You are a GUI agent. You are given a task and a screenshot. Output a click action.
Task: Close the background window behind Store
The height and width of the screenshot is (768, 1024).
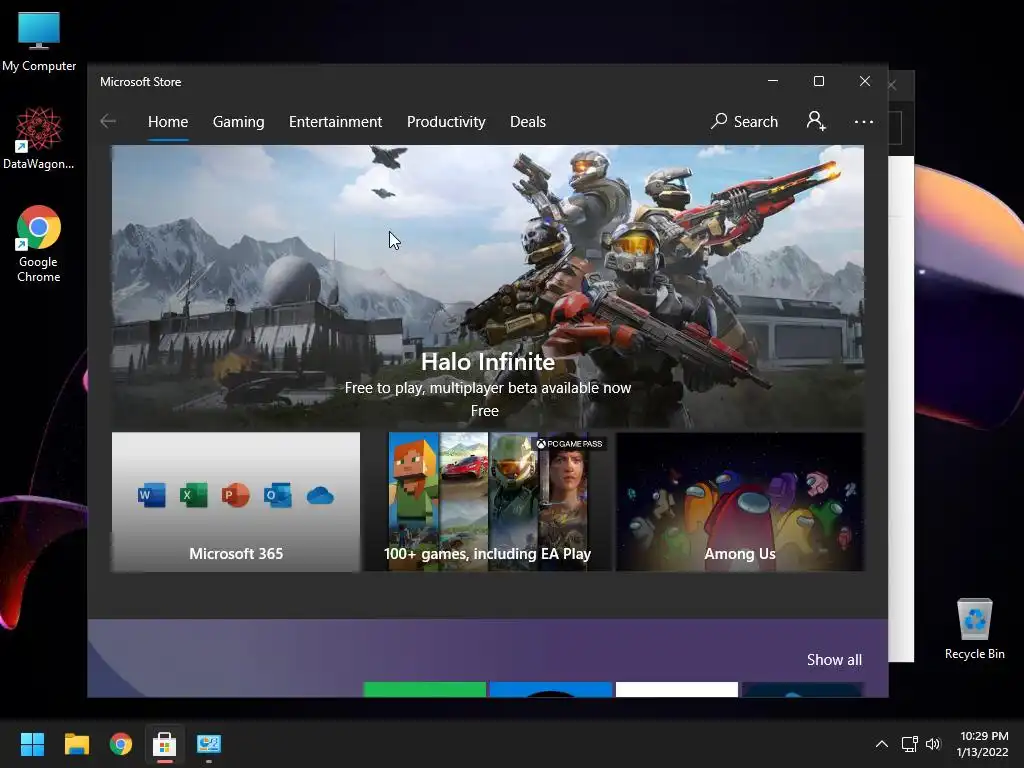pyautogui.click(x=892, y=85)
